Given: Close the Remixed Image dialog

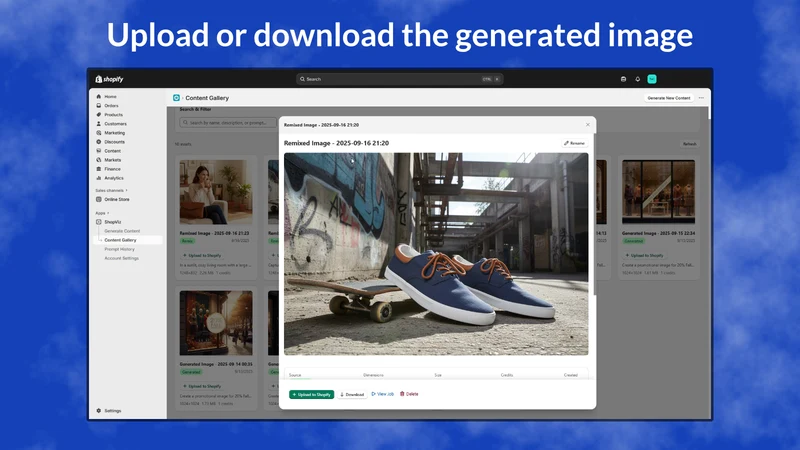Looking at the screenshot, I should click(x=588, y=124).
